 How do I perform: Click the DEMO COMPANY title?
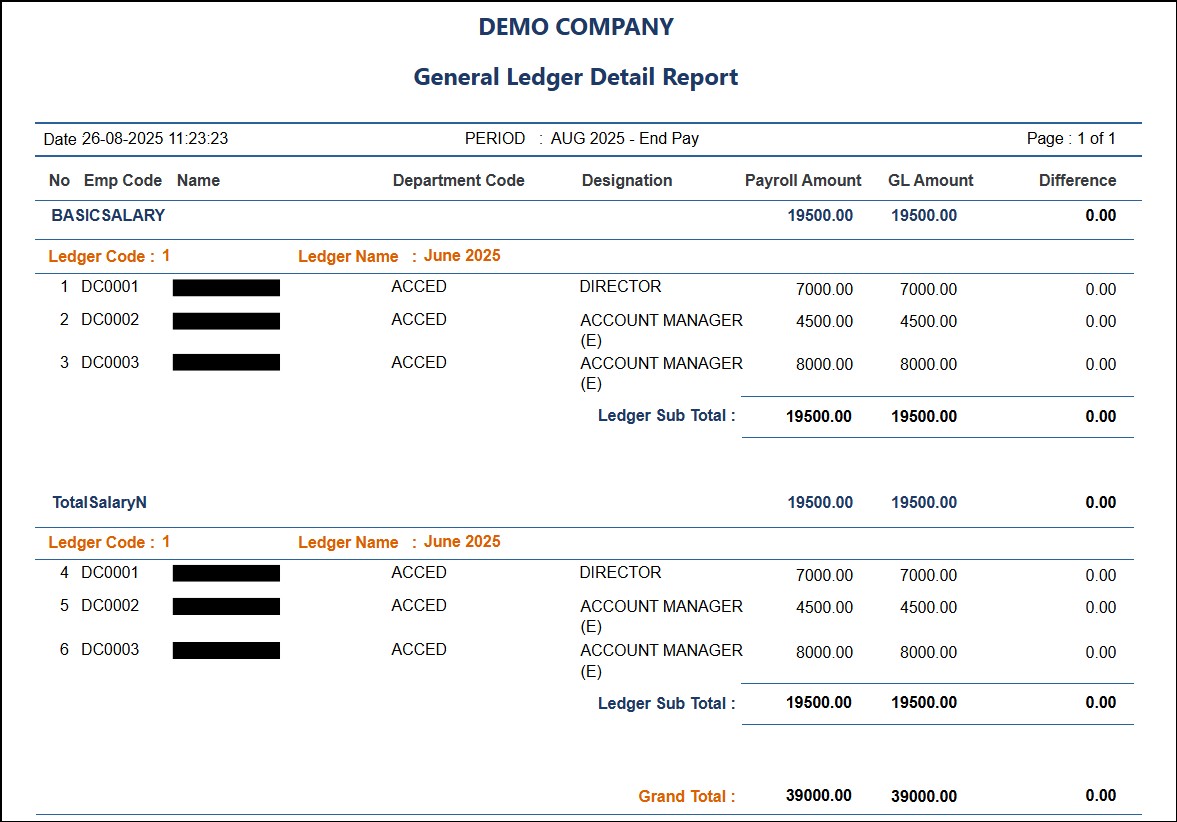pyautogui.click(x=576, y=27)
